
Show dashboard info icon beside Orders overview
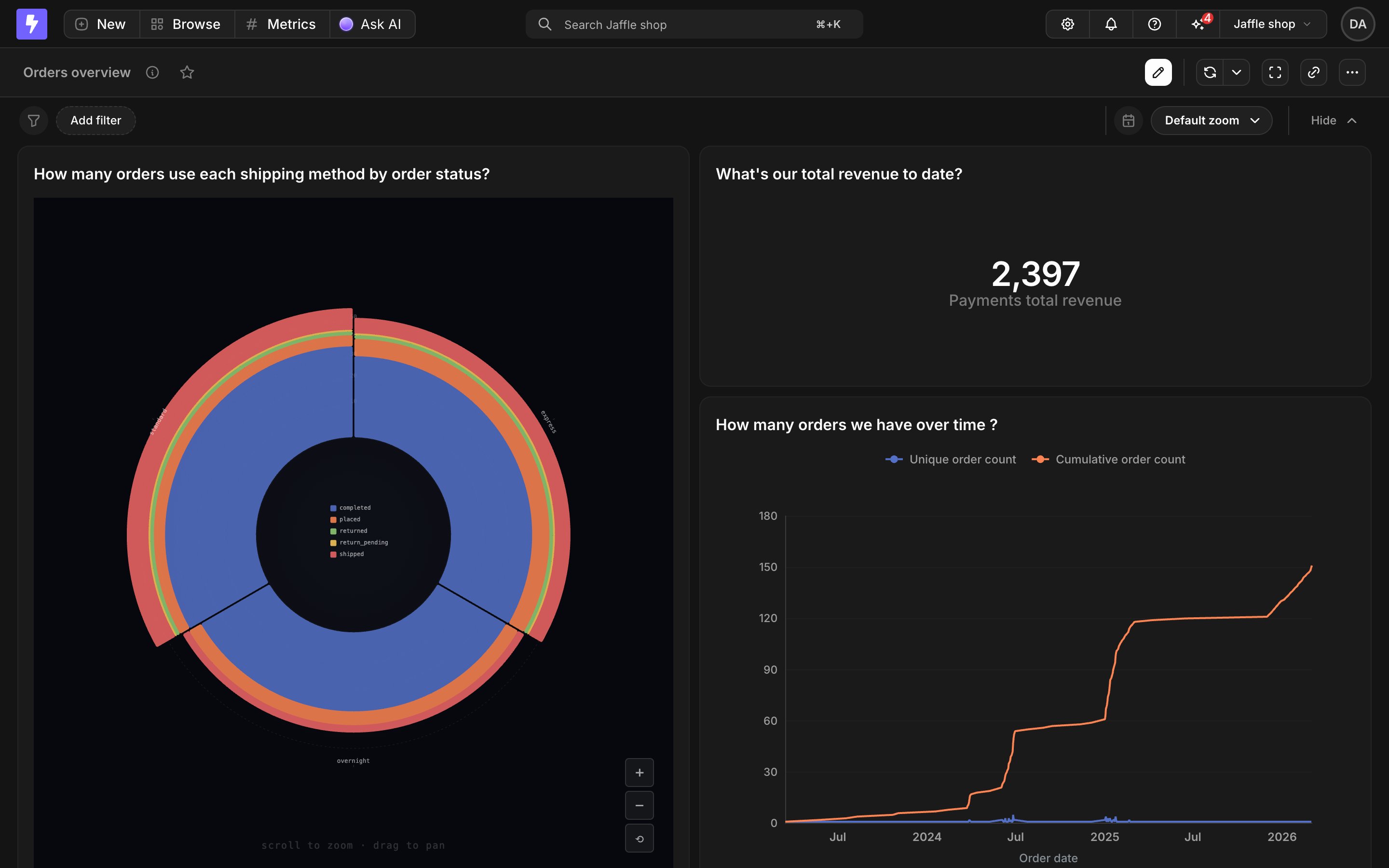coord(152,72)
